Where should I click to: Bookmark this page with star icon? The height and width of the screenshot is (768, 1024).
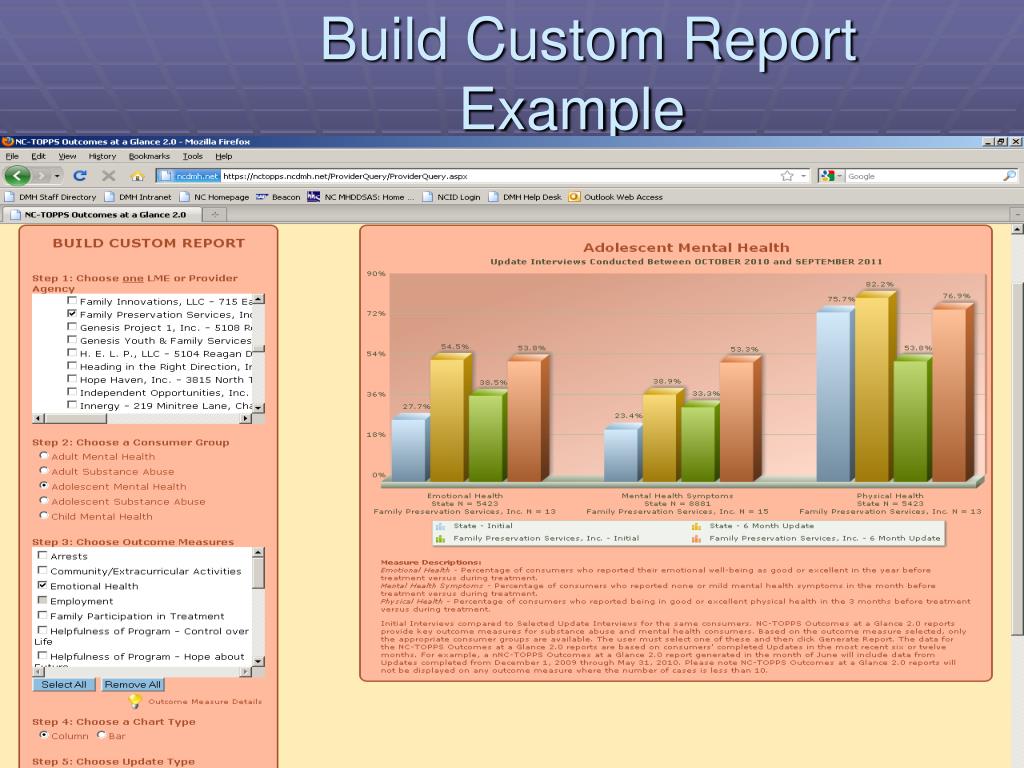point(787,176)
